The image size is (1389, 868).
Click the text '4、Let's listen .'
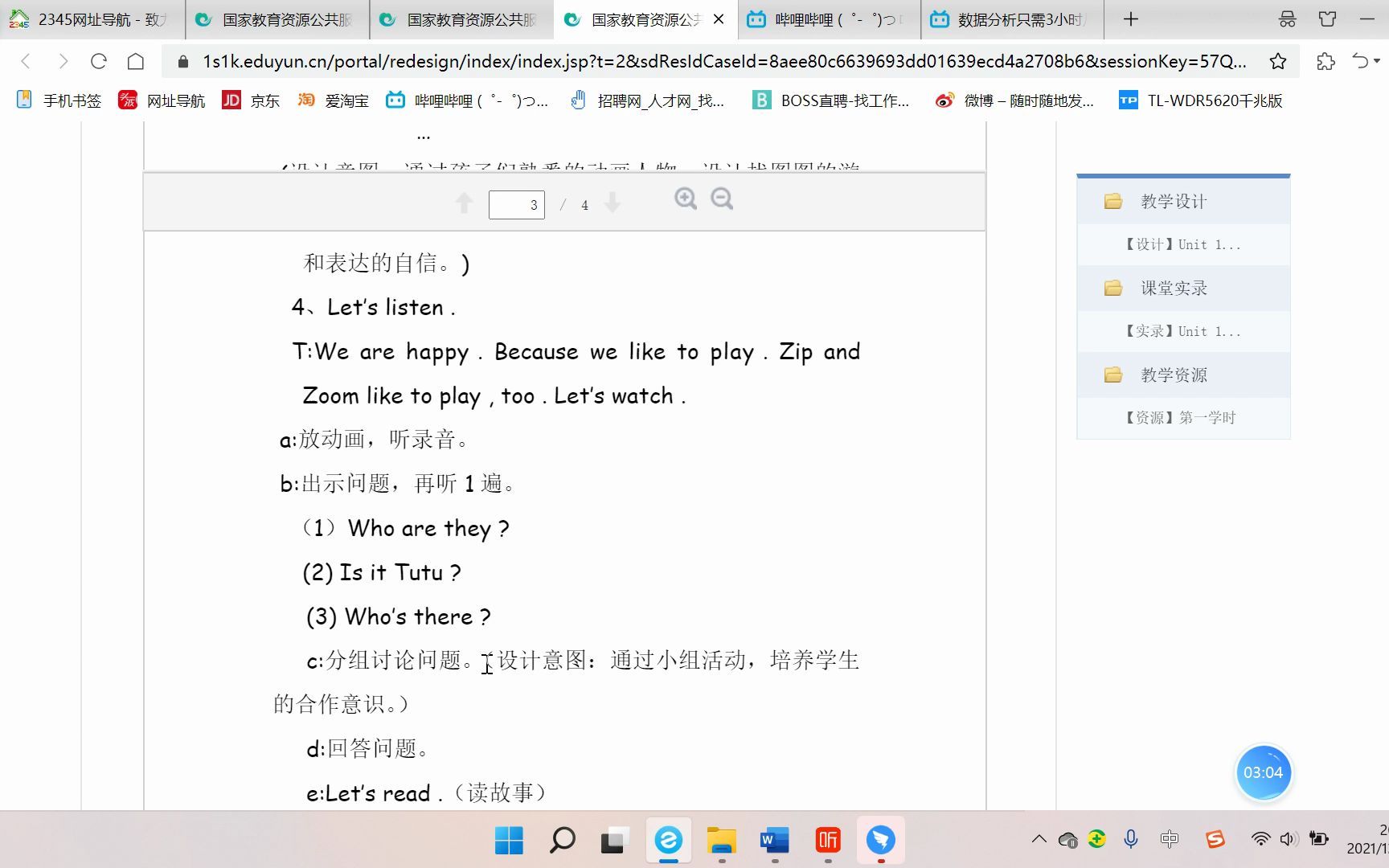(x=374, y=308)
